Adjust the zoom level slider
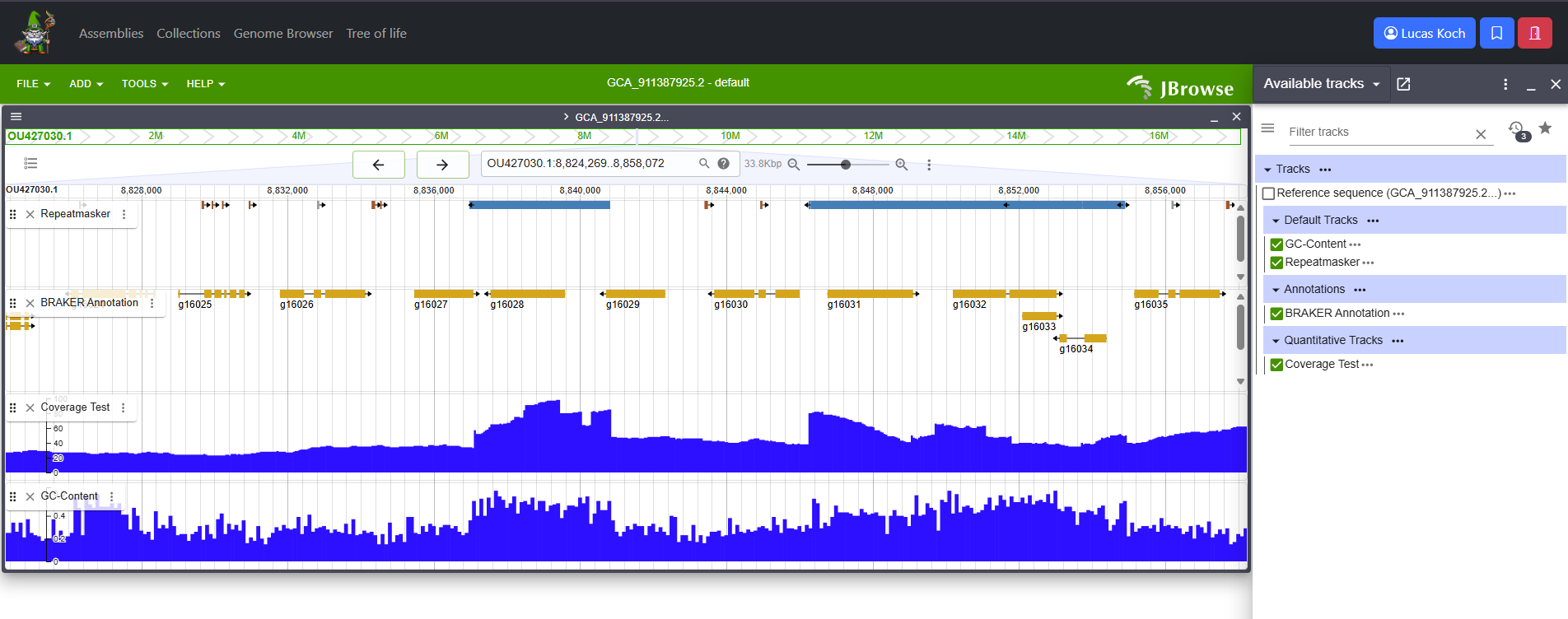1568x619 pixels. click(847, 165)
